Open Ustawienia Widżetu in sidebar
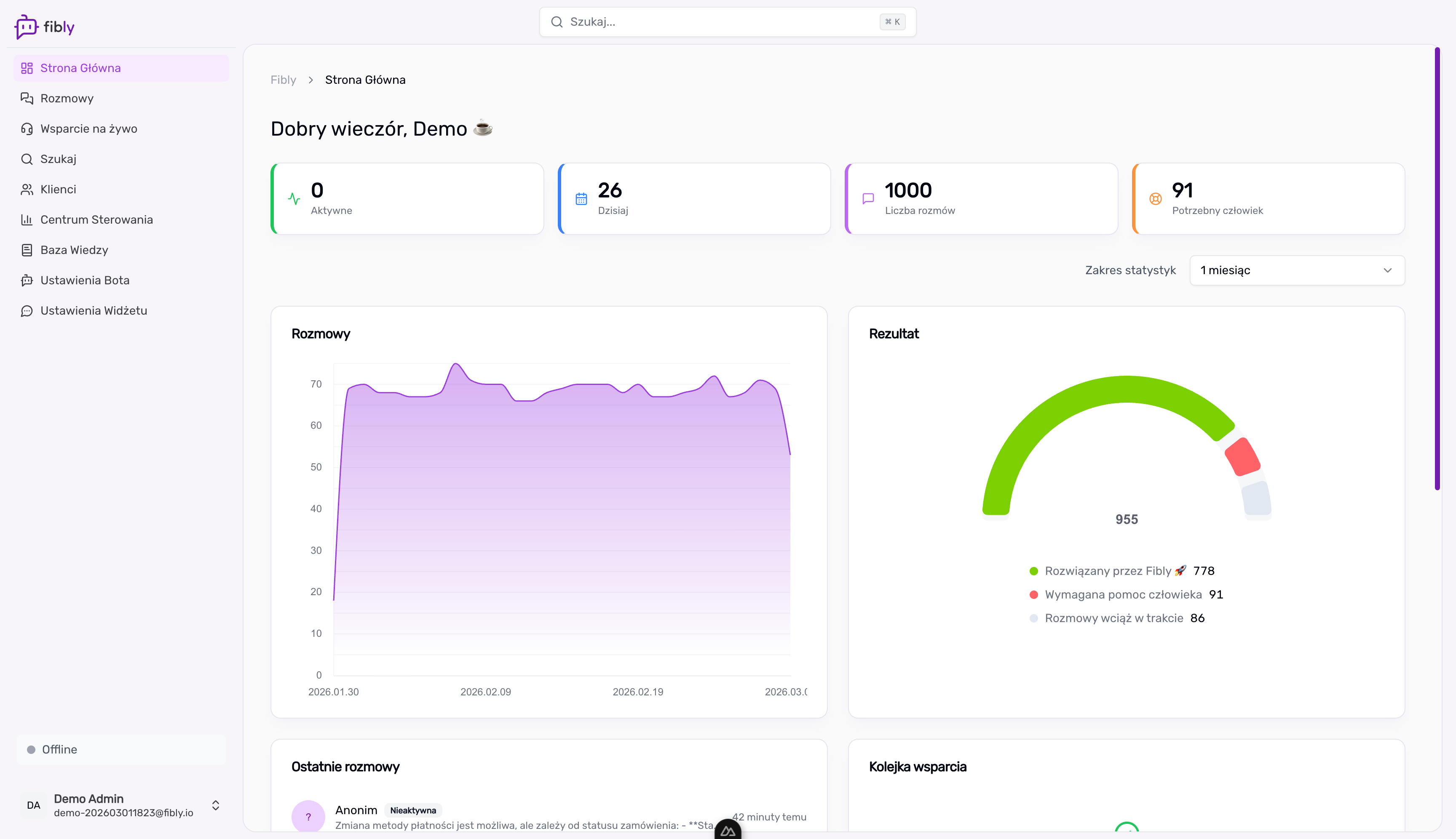The width and height of the screenshot is (1456, 839). pos(94,310)
